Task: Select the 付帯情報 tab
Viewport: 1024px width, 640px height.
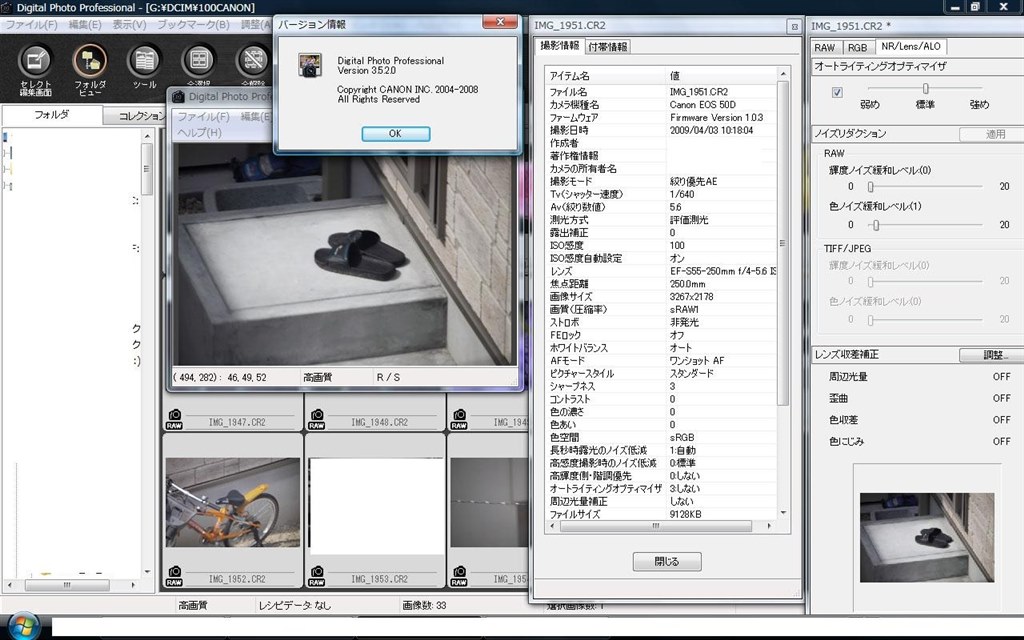Action: [608, 46]
